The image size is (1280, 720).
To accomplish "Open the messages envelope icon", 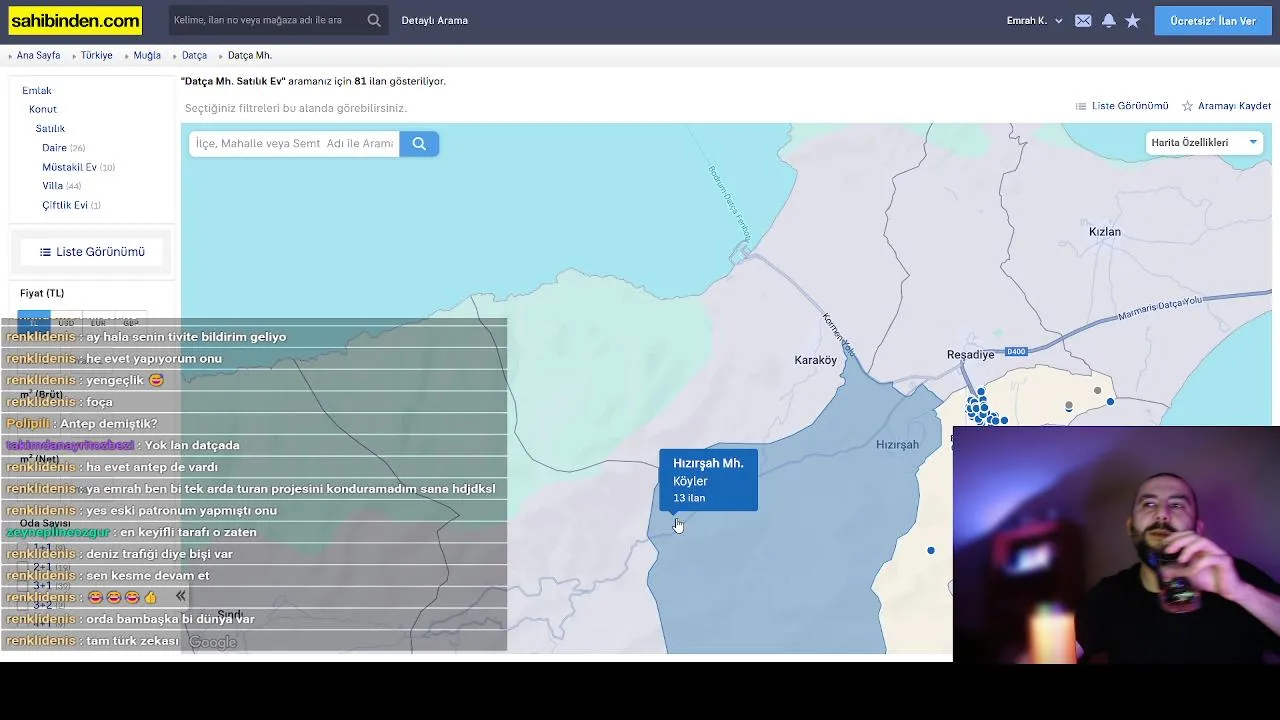I will point(1083,20).
